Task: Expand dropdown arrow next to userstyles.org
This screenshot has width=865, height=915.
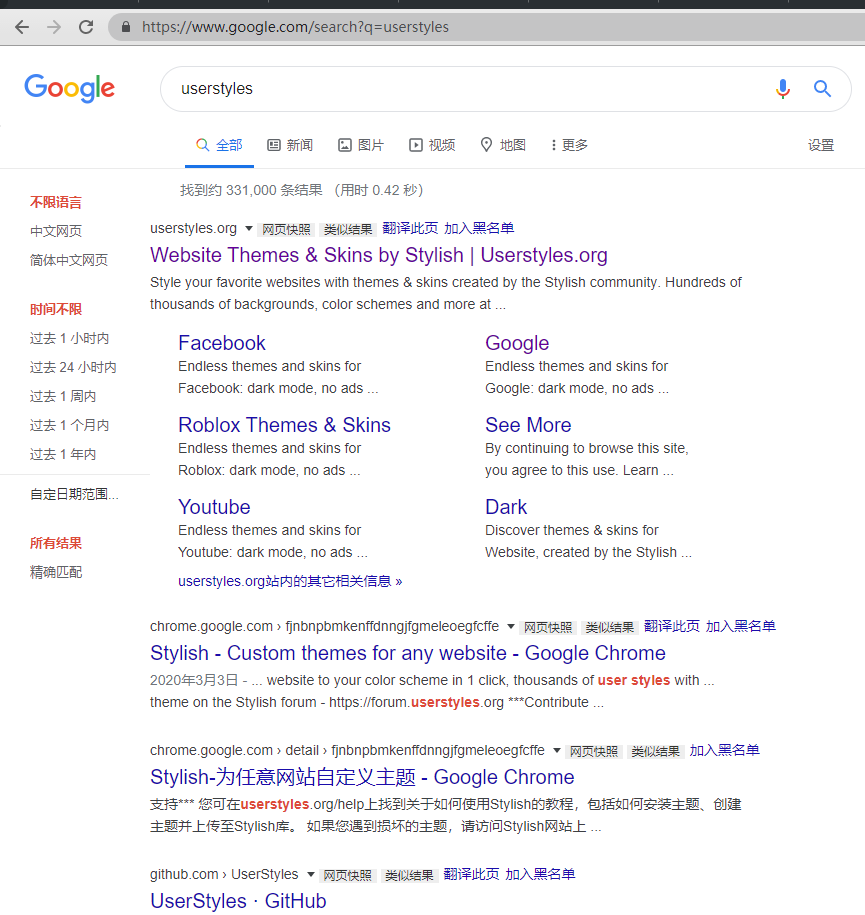Action: [249, 228]
